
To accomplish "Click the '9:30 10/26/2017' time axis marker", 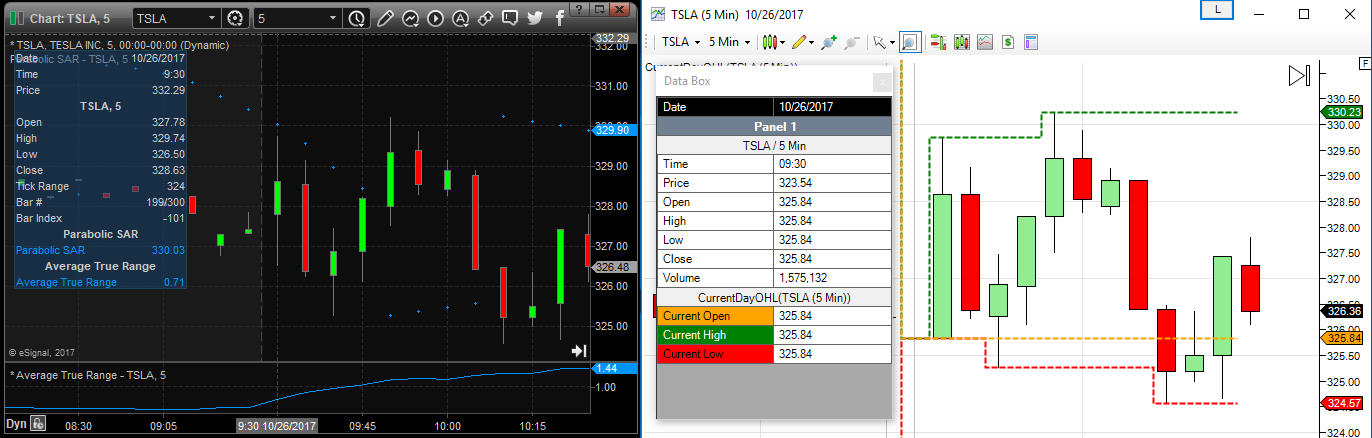I will 277,426.
